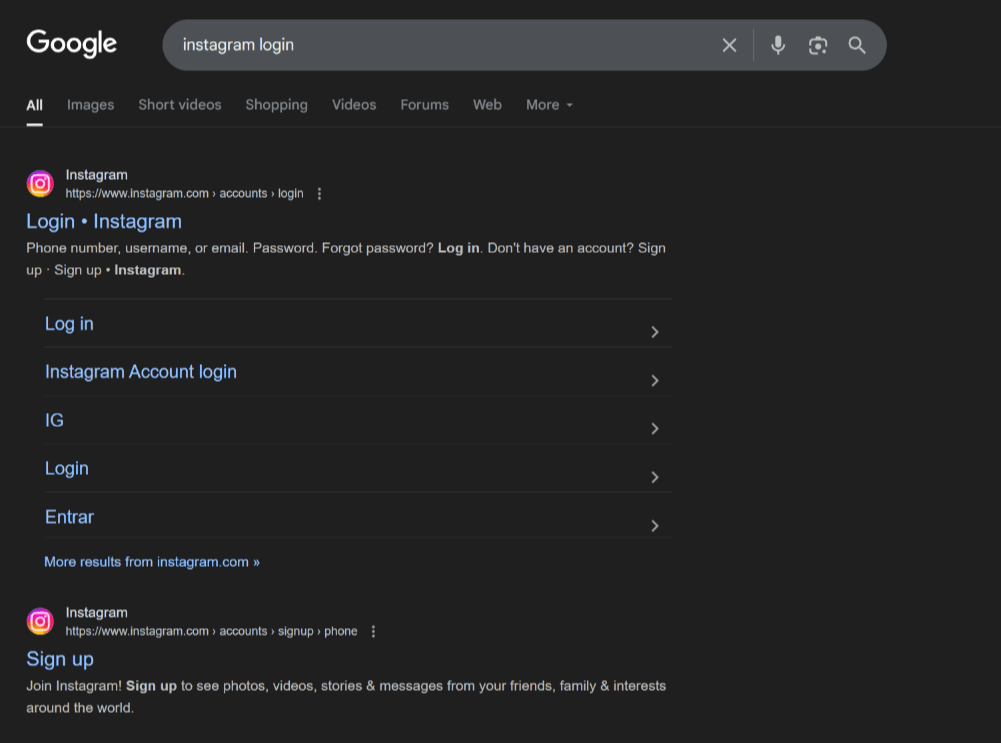Click the Google logo
This screenshot has height=743, width=1001.
point(72,43)
